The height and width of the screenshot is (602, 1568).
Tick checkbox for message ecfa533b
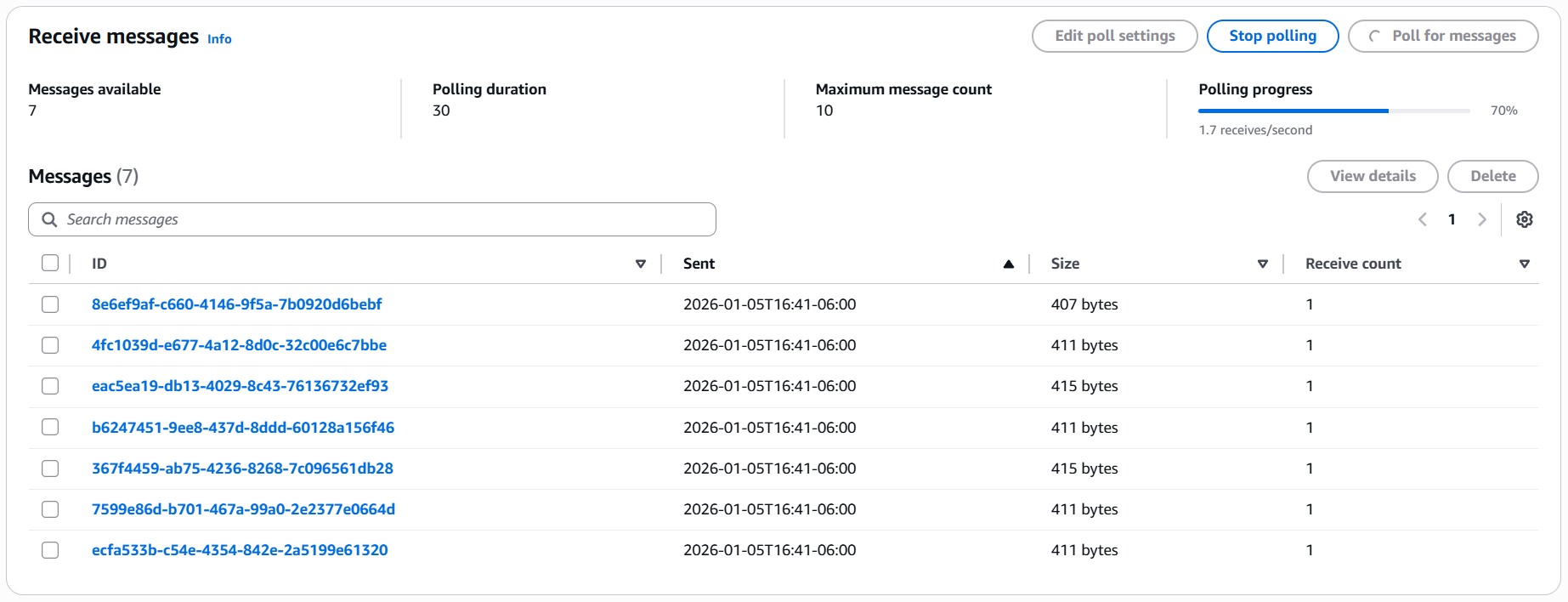50,550
